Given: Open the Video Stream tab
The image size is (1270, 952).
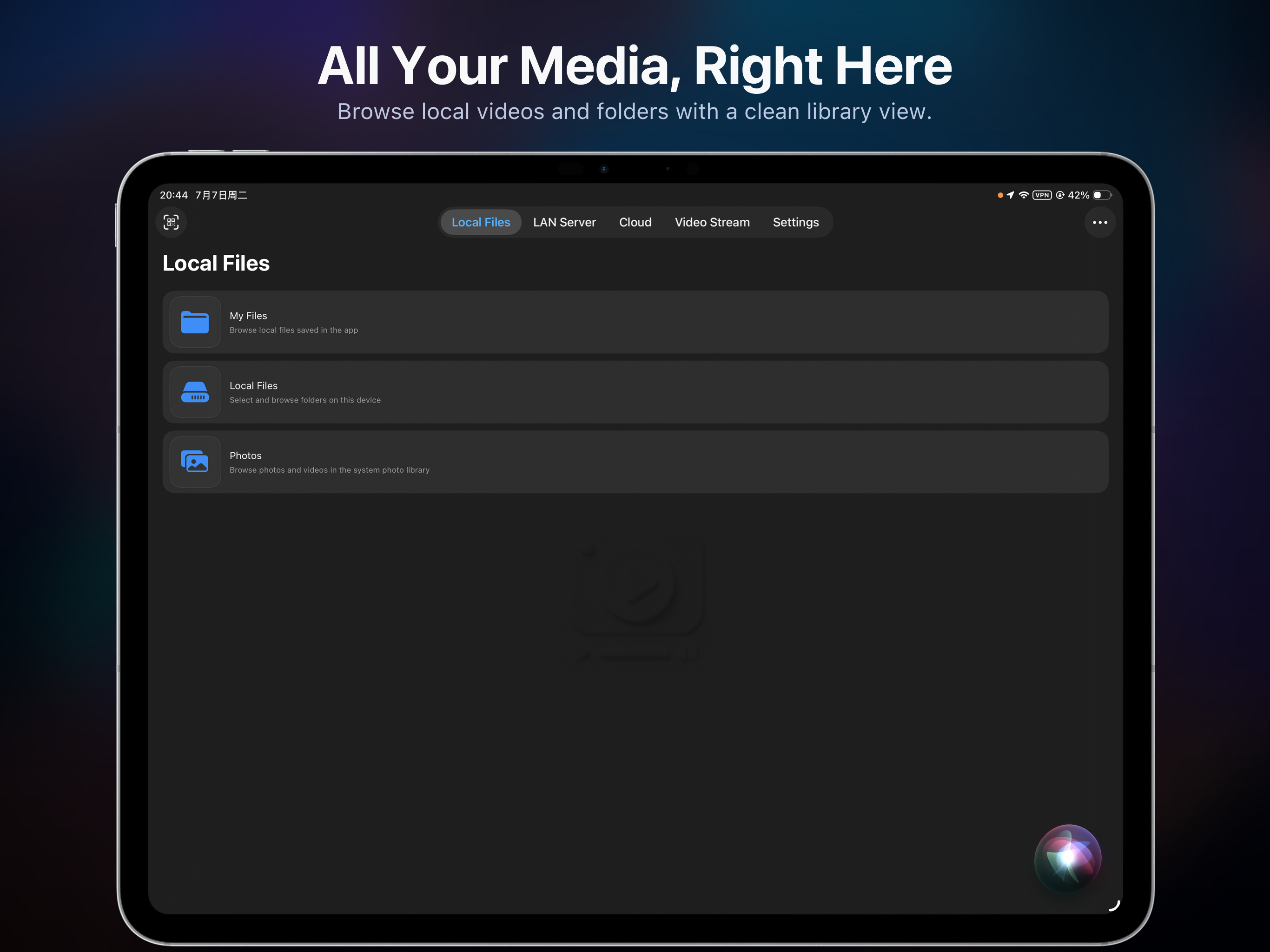Looking at the screenshot, I should pos(712,222).
